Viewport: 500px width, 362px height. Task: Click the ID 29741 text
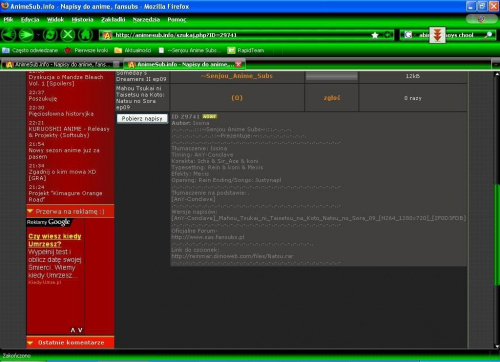(185, 117)
